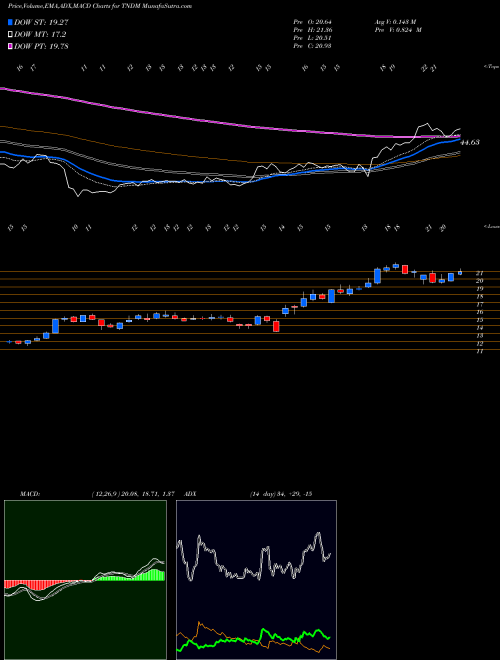Click the MACD histogram chart panel
Image resolution: width=500 pixels, height=660 pixels.
pyautogui.click(x=85, y=580)
